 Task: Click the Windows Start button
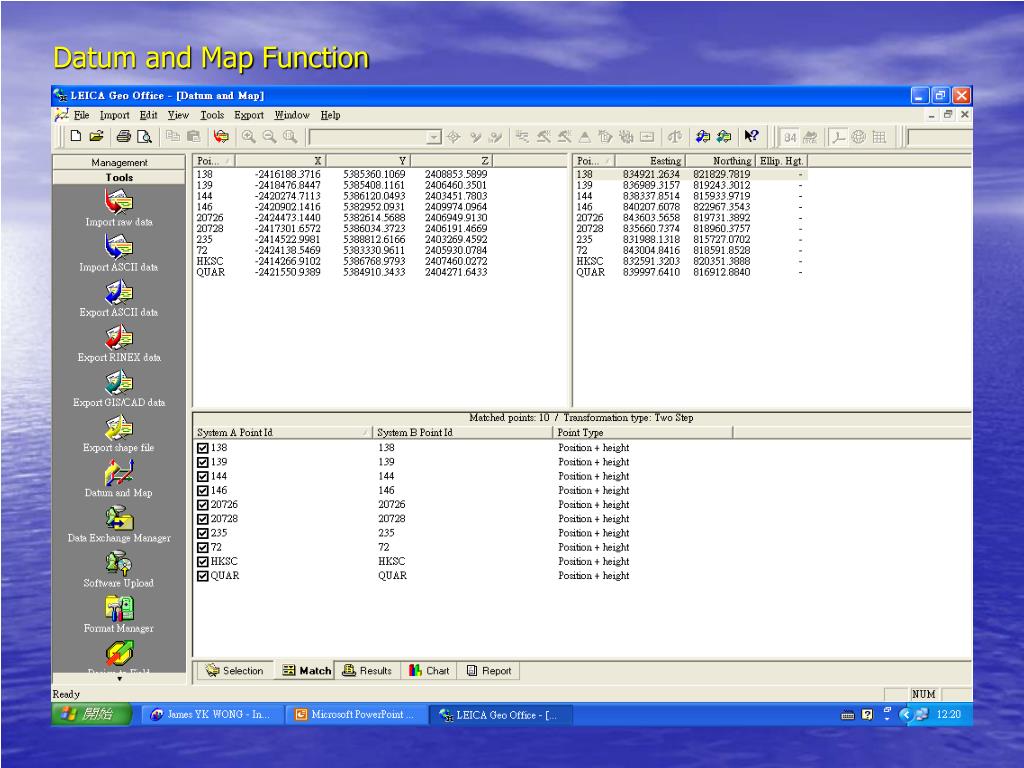(92, 714)
